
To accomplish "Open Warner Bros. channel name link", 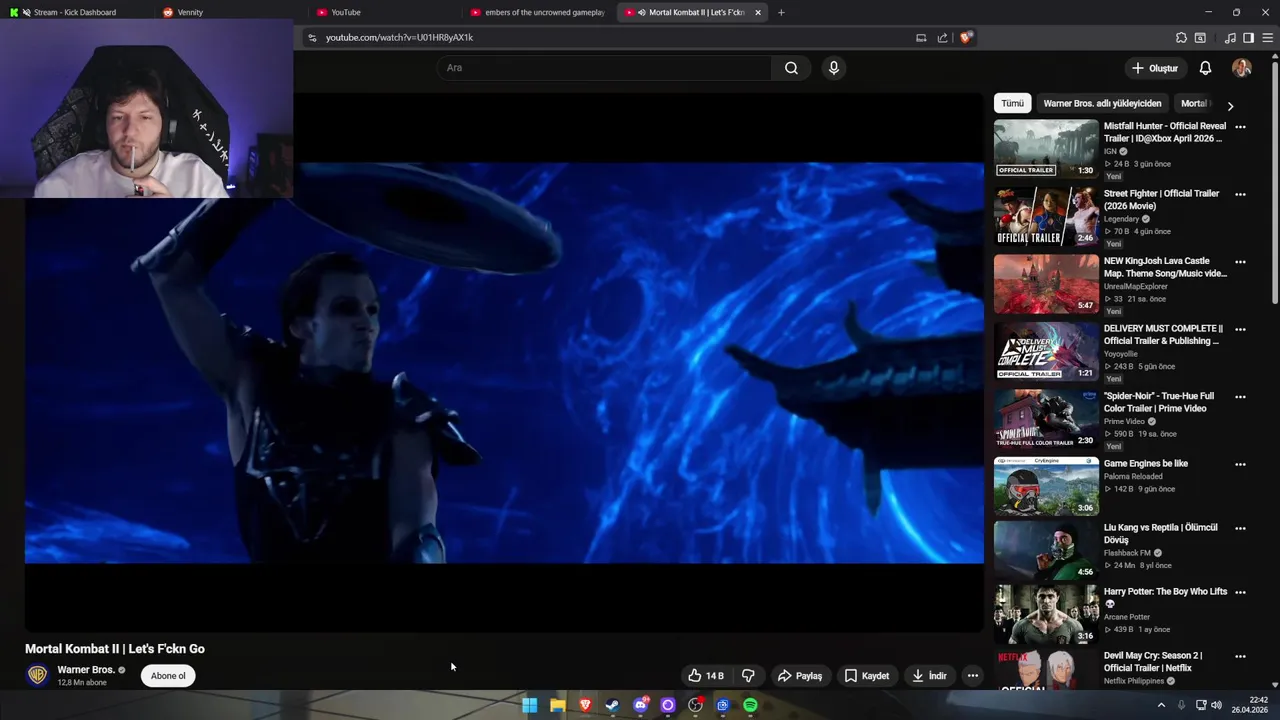I will (86, 670).
